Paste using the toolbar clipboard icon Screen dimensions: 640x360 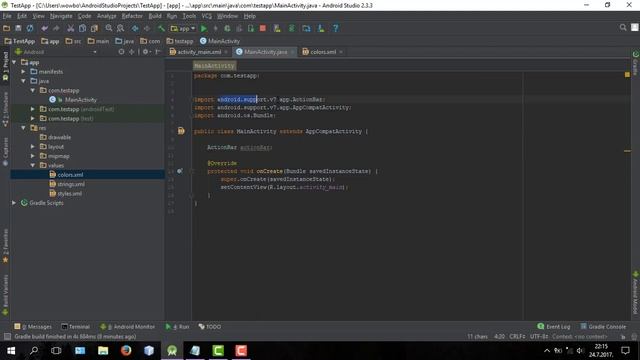[94, 28]
